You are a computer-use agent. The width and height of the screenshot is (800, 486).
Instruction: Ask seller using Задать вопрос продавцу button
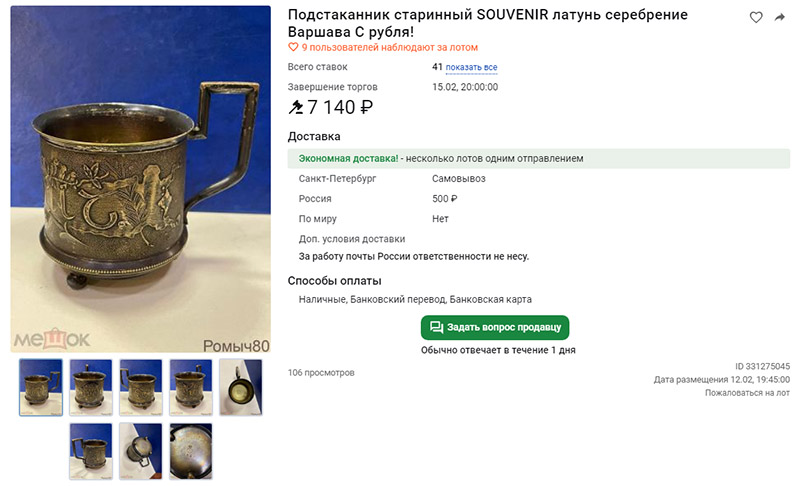tap(495, 327)
